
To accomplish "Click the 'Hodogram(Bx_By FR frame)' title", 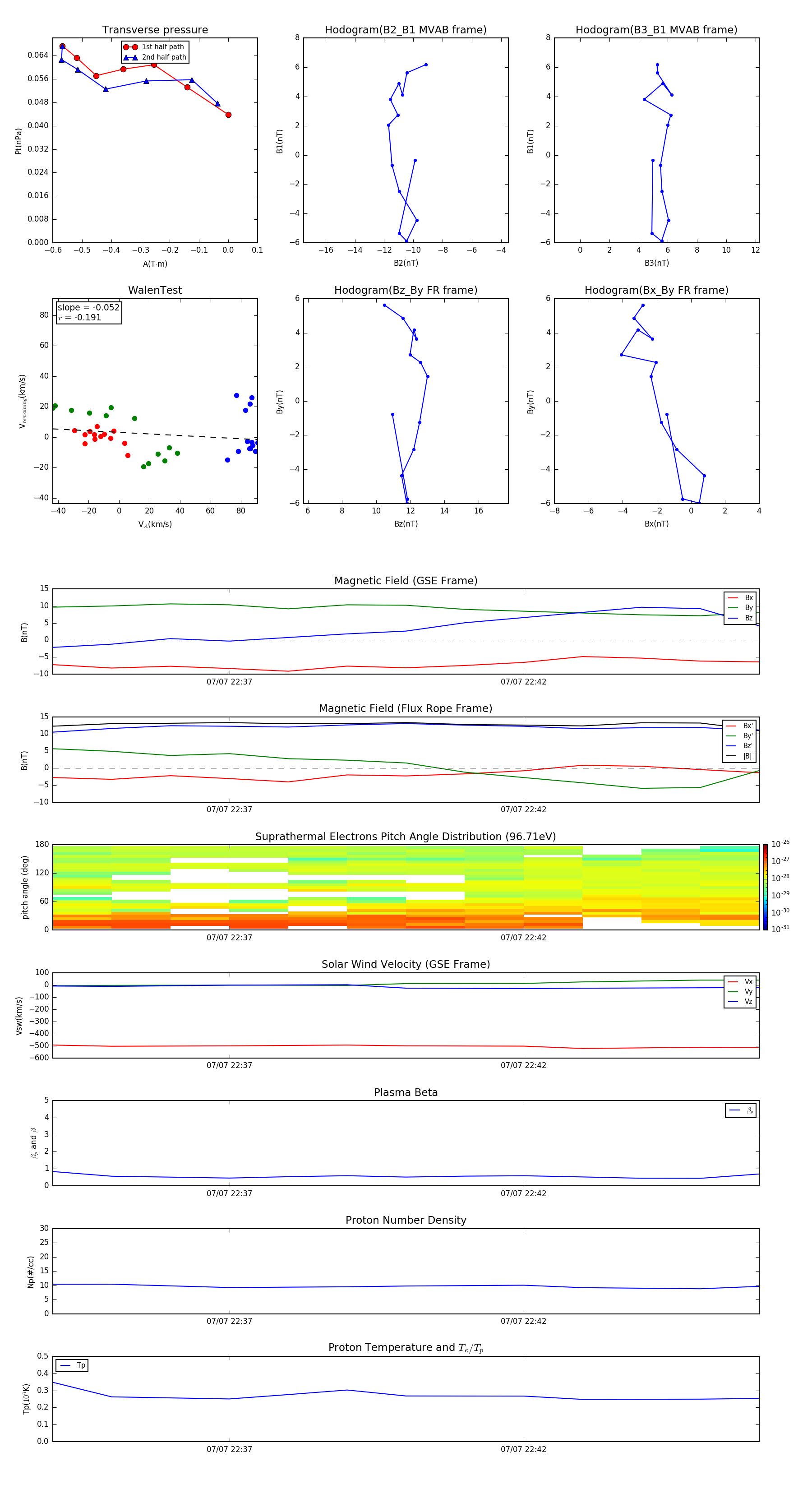I will tap(656, 290).
